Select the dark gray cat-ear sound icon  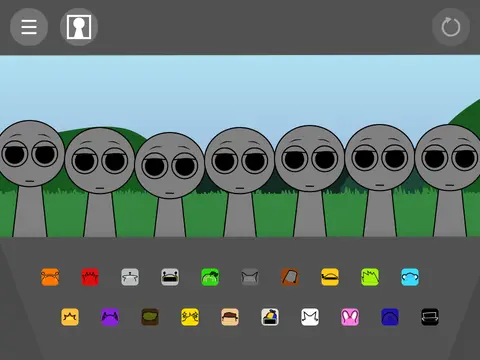(250, 277)
